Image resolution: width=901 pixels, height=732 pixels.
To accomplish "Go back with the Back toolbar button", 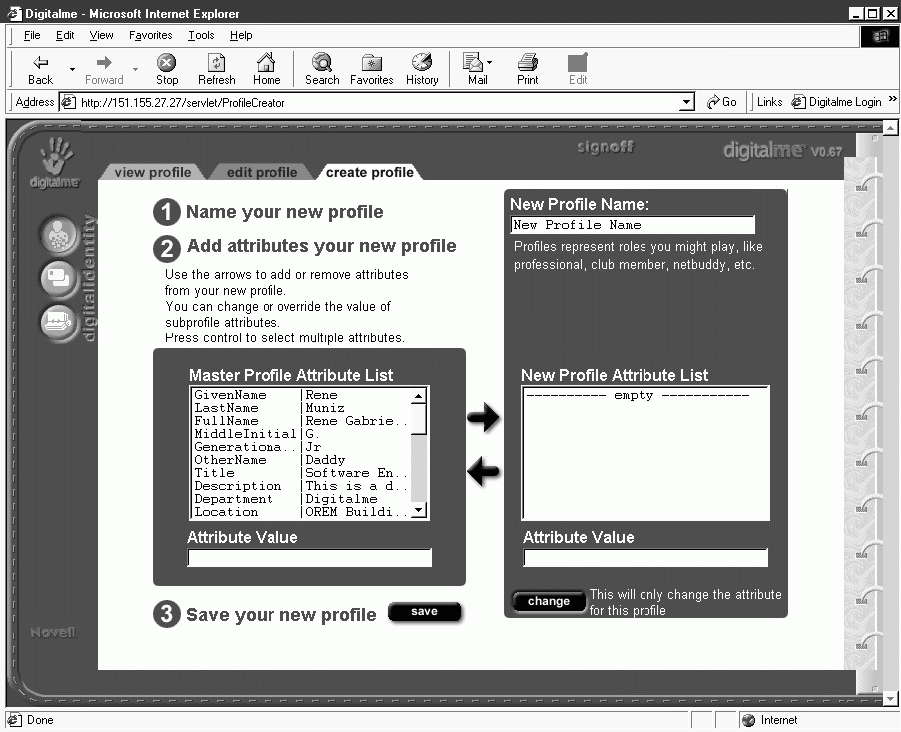I will pos(40,70).
